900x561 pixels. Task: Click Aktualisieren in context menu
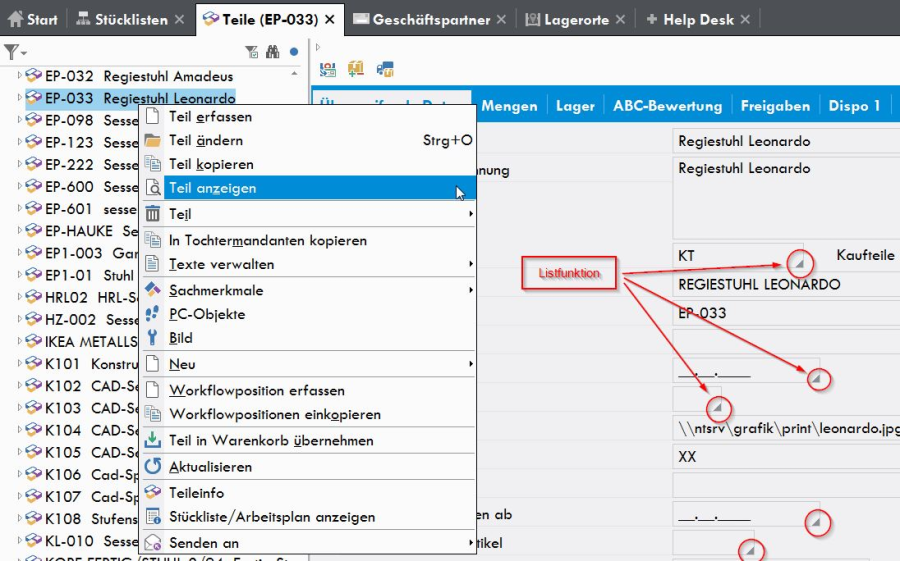point(308,467)
